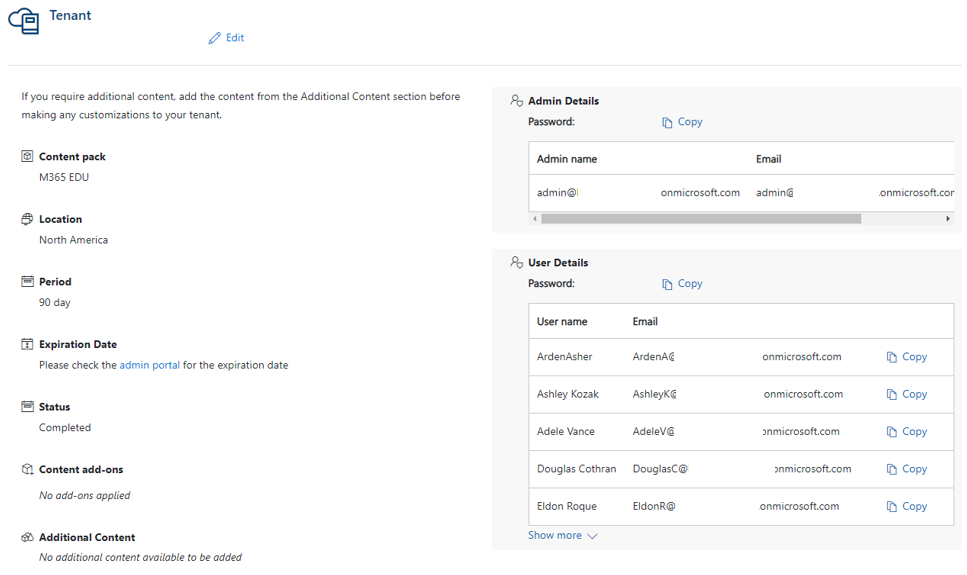
Task: Copy Ashley Kozak's email address
Action: (x=907, y=394)
